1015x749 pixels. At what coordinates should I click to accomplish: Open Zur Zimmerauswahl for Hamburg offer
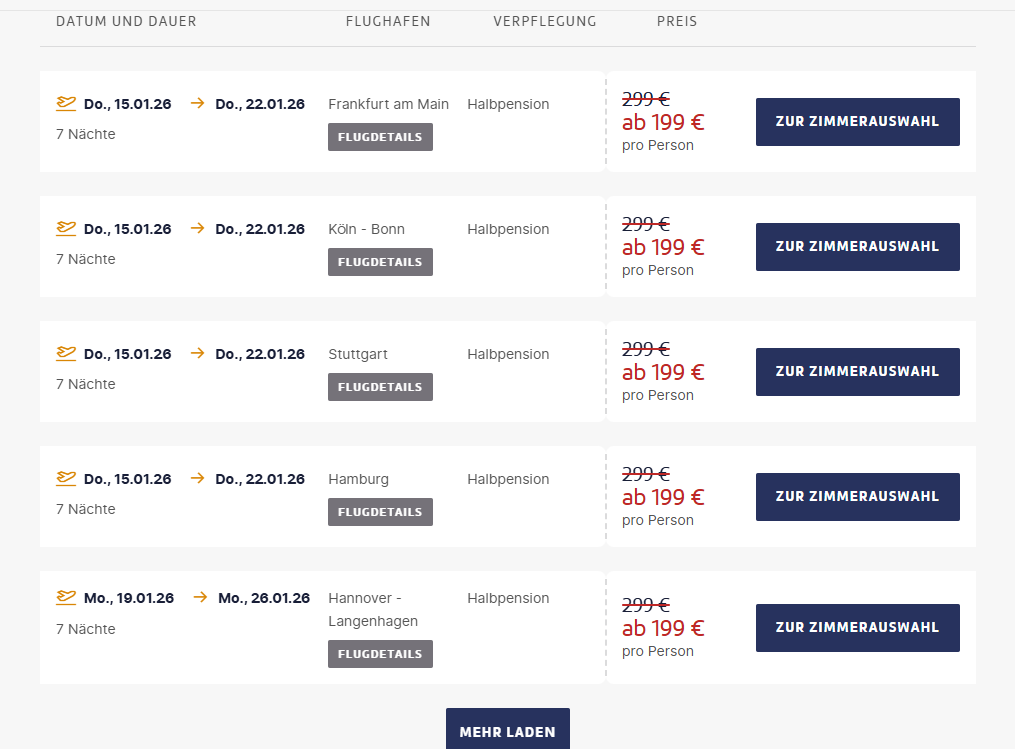[x=858, y=497]
